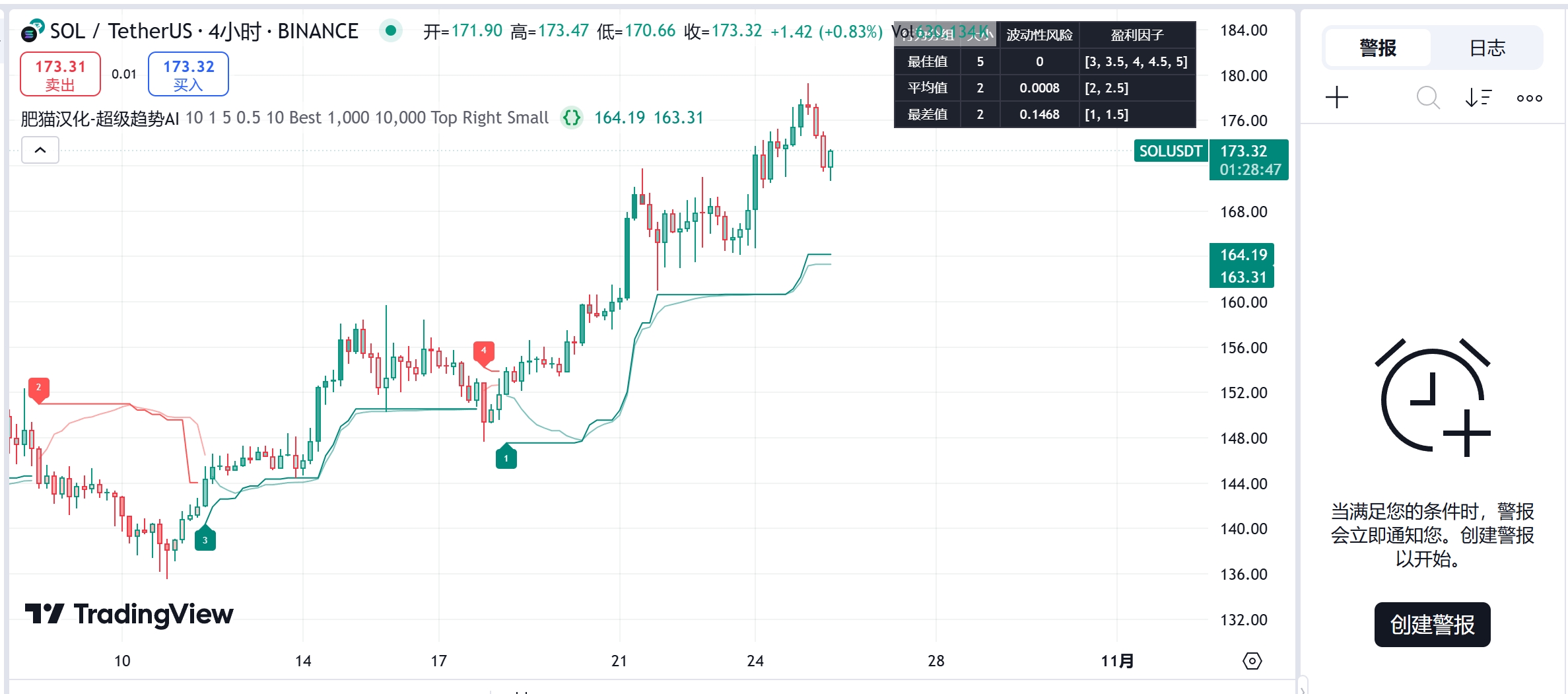The image size is (1568, 694).
Task: Click the 173.32 买入 buy button
Action: click(188, 75)
